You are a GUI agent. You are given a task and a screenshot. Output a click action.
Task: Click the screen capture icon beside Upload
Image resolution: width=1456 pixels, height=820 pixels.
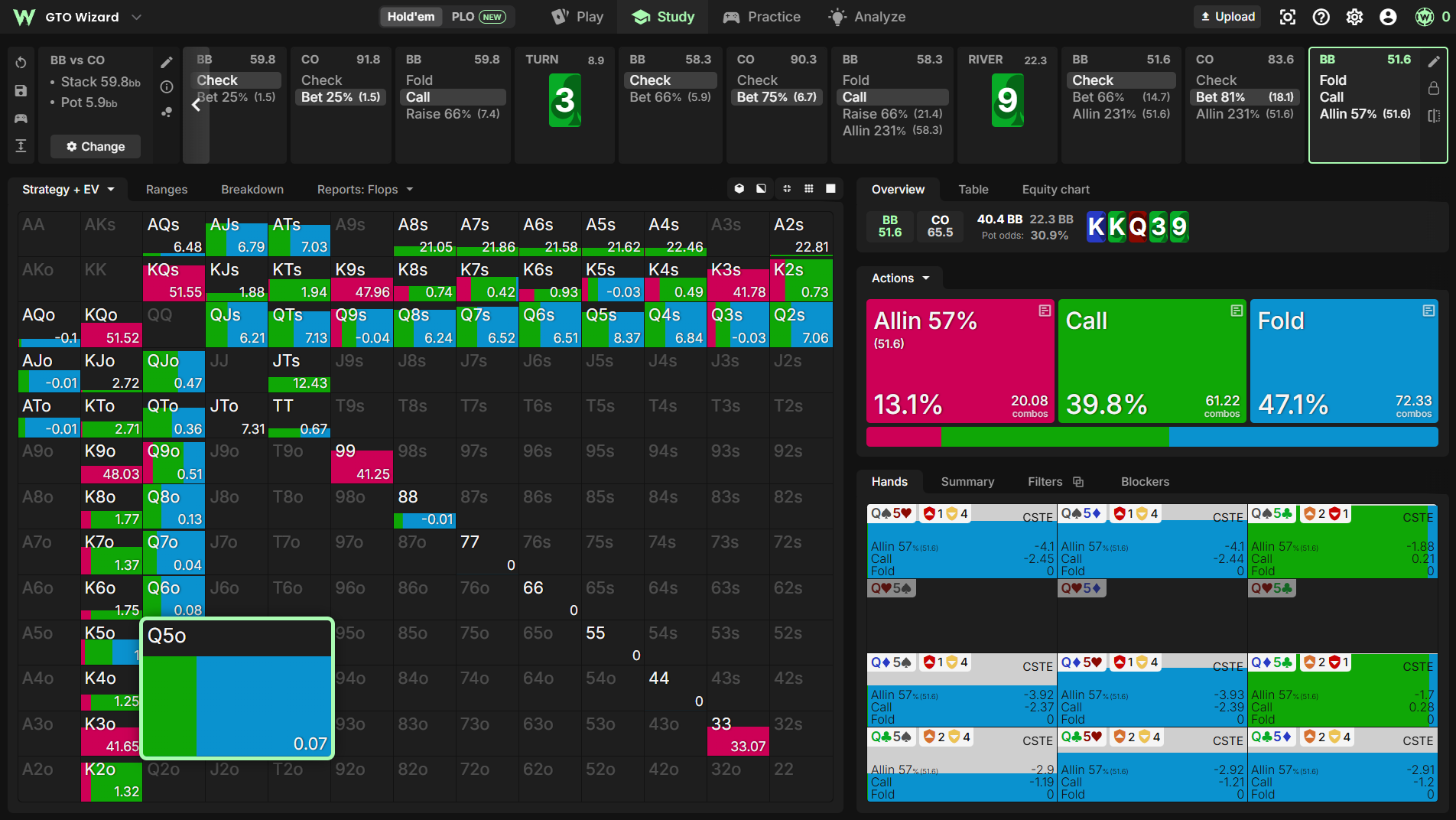coord(1288,17)
